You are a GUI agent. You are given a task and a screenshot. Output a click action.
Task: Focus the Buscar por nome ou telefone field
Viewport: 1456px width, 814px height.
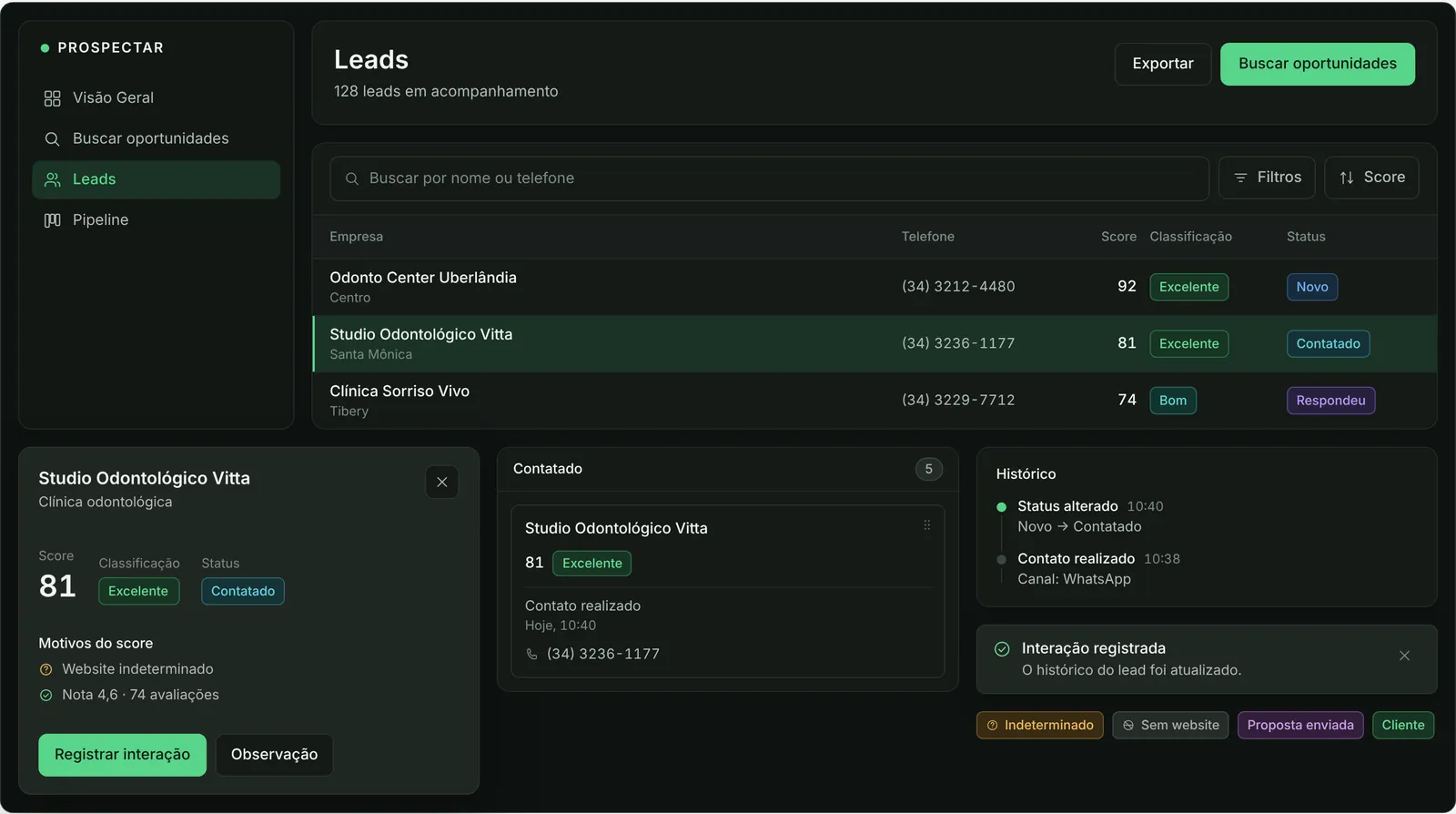click(769, 178)
